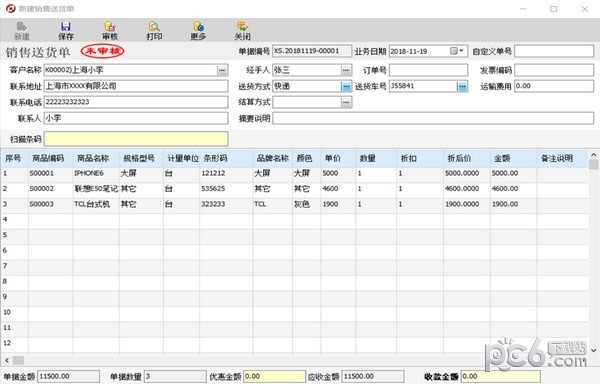This screenshot has width=600, height=384.
Task: Open lookup button beside 经手人 field
Action: [x=346, y=70]
